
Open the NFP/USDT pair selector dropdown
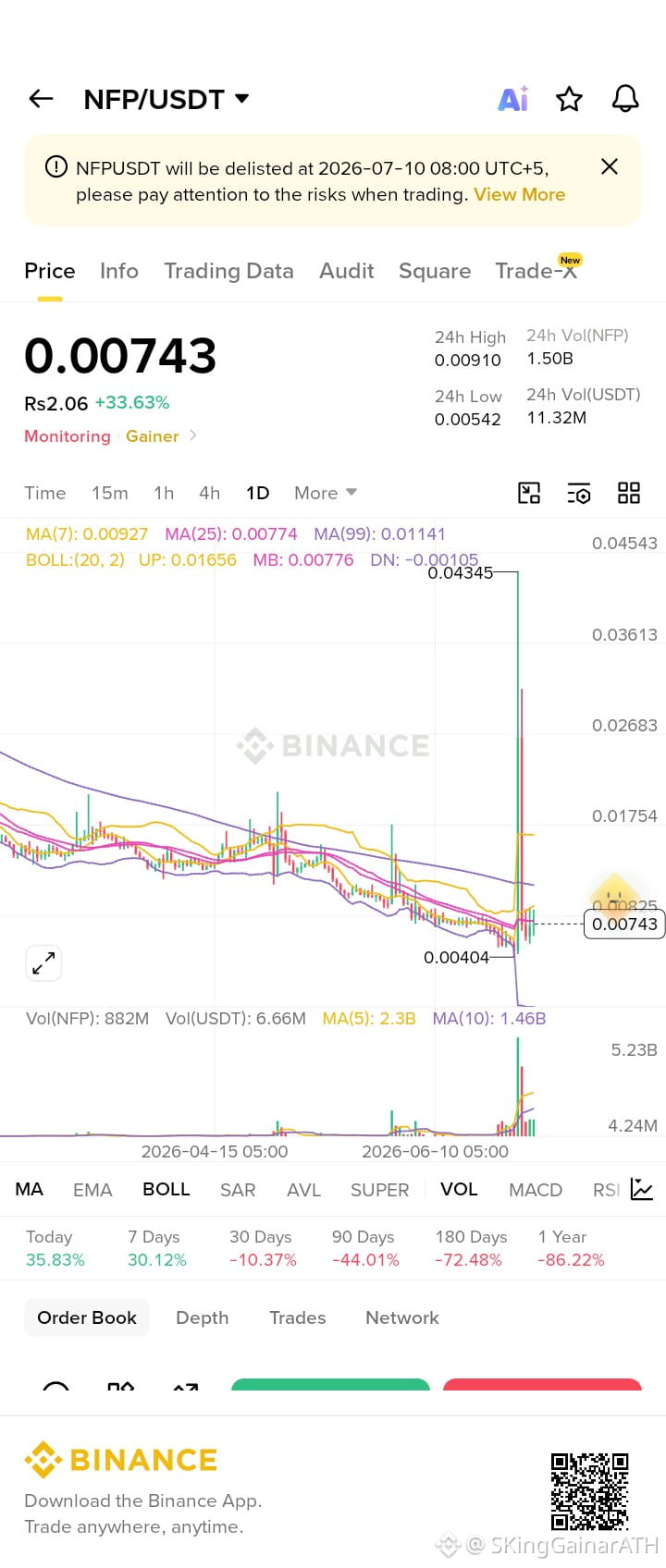pos(166,99)
